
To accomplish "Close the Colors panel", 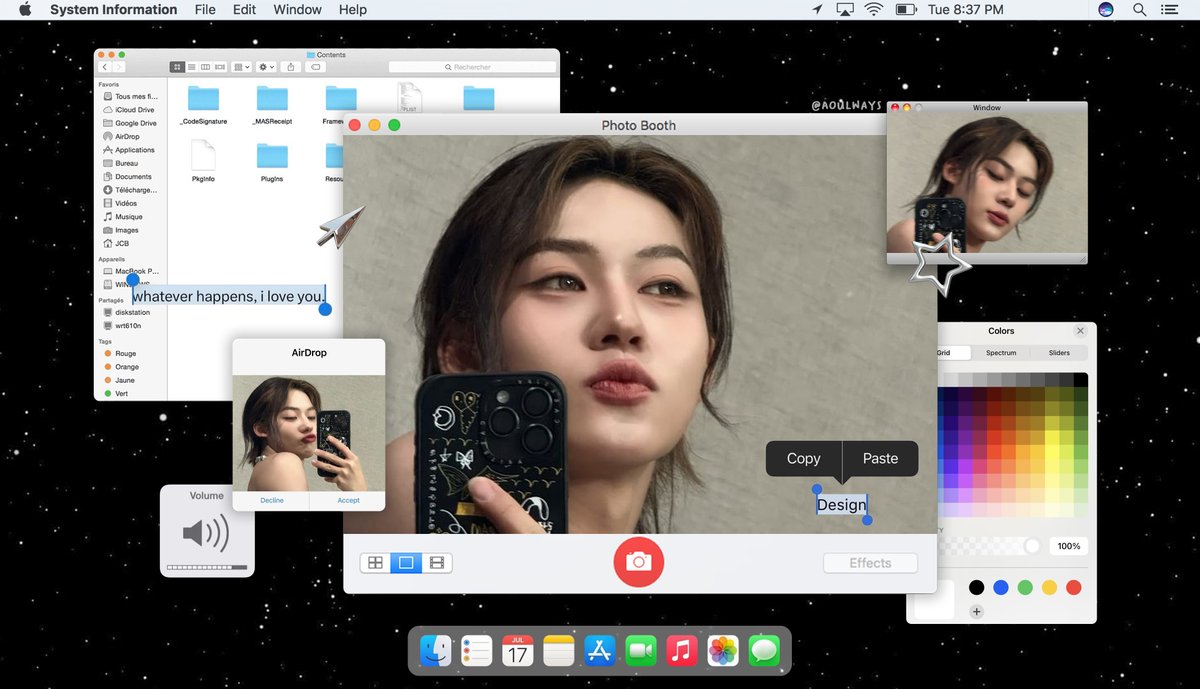I will tap(1080, 331).
